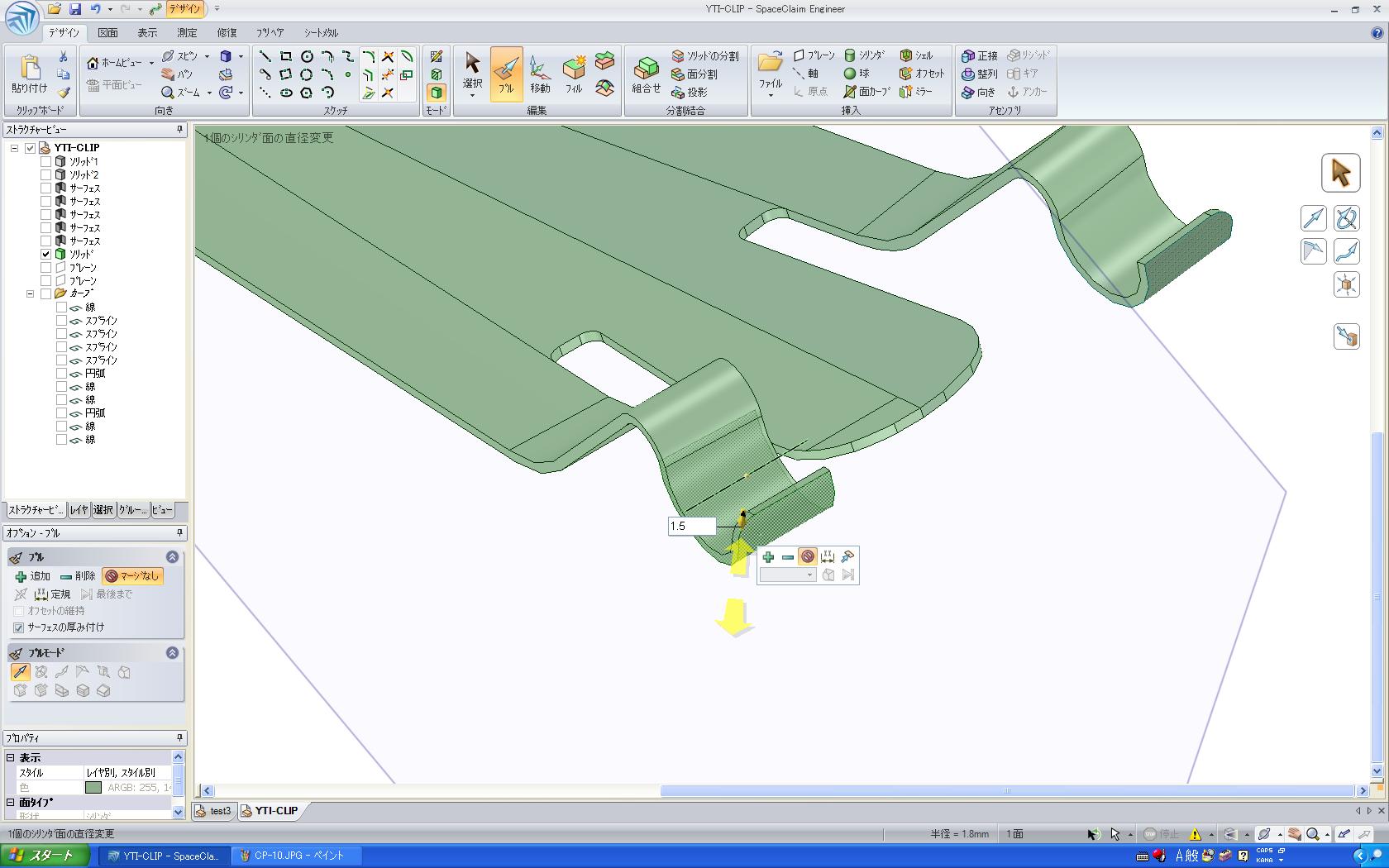Click the 1.5 dimension input field
The image size is (1389, 868).
point(691,526)
